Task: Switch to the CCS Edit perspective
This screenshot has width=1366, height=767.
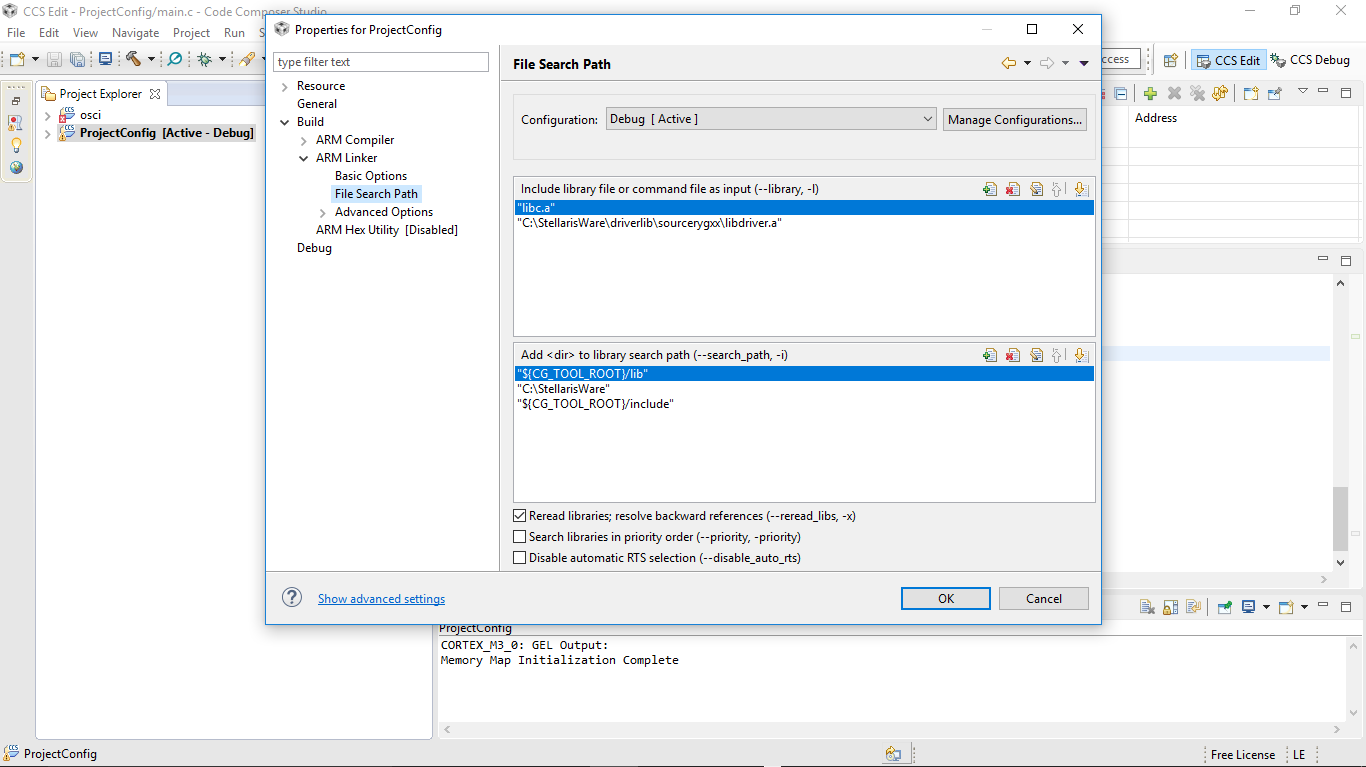Action: pyautogui.click(x=1229, y=60)
